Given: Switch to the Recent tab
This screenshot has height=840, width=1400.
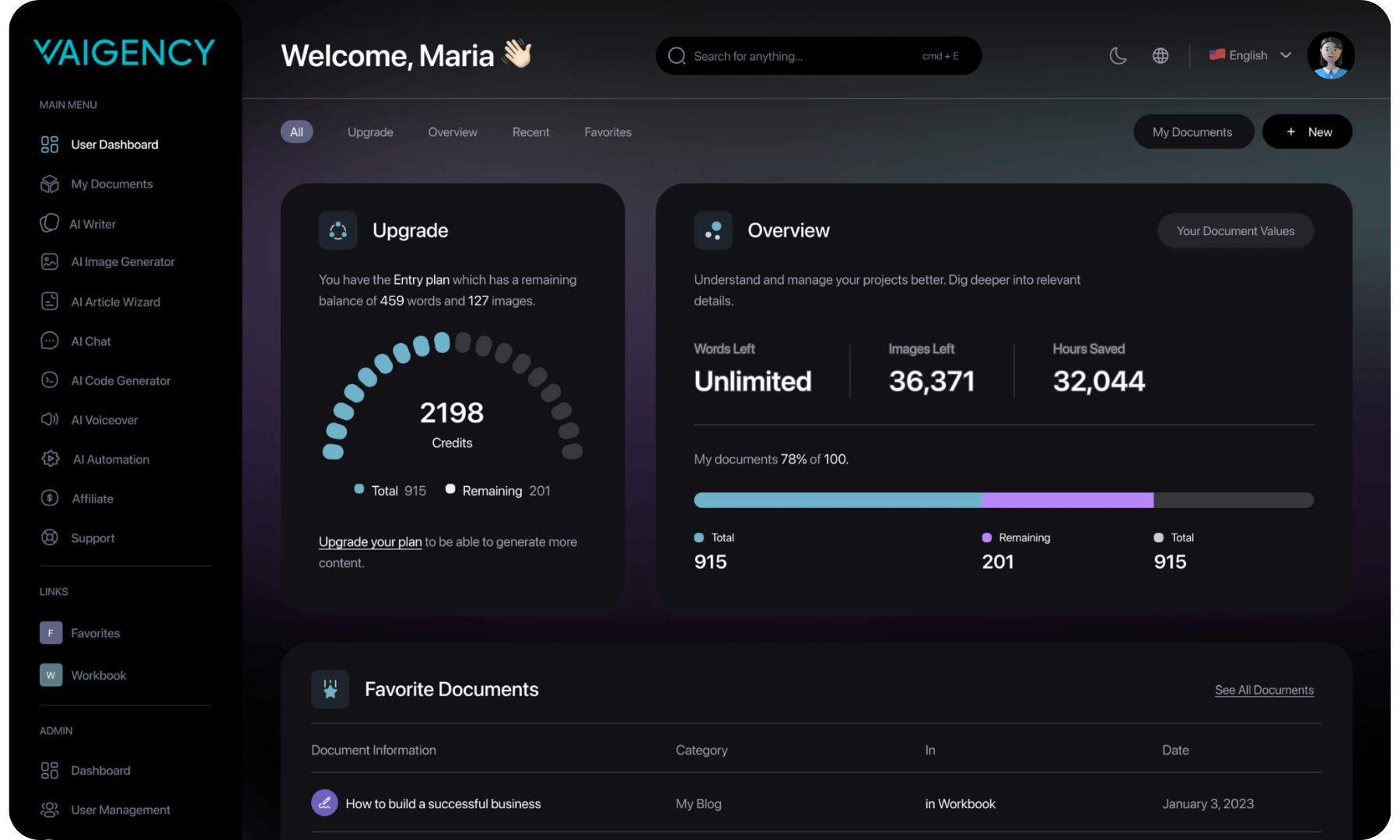Looking at the screenshot, I should pos(530,132).
